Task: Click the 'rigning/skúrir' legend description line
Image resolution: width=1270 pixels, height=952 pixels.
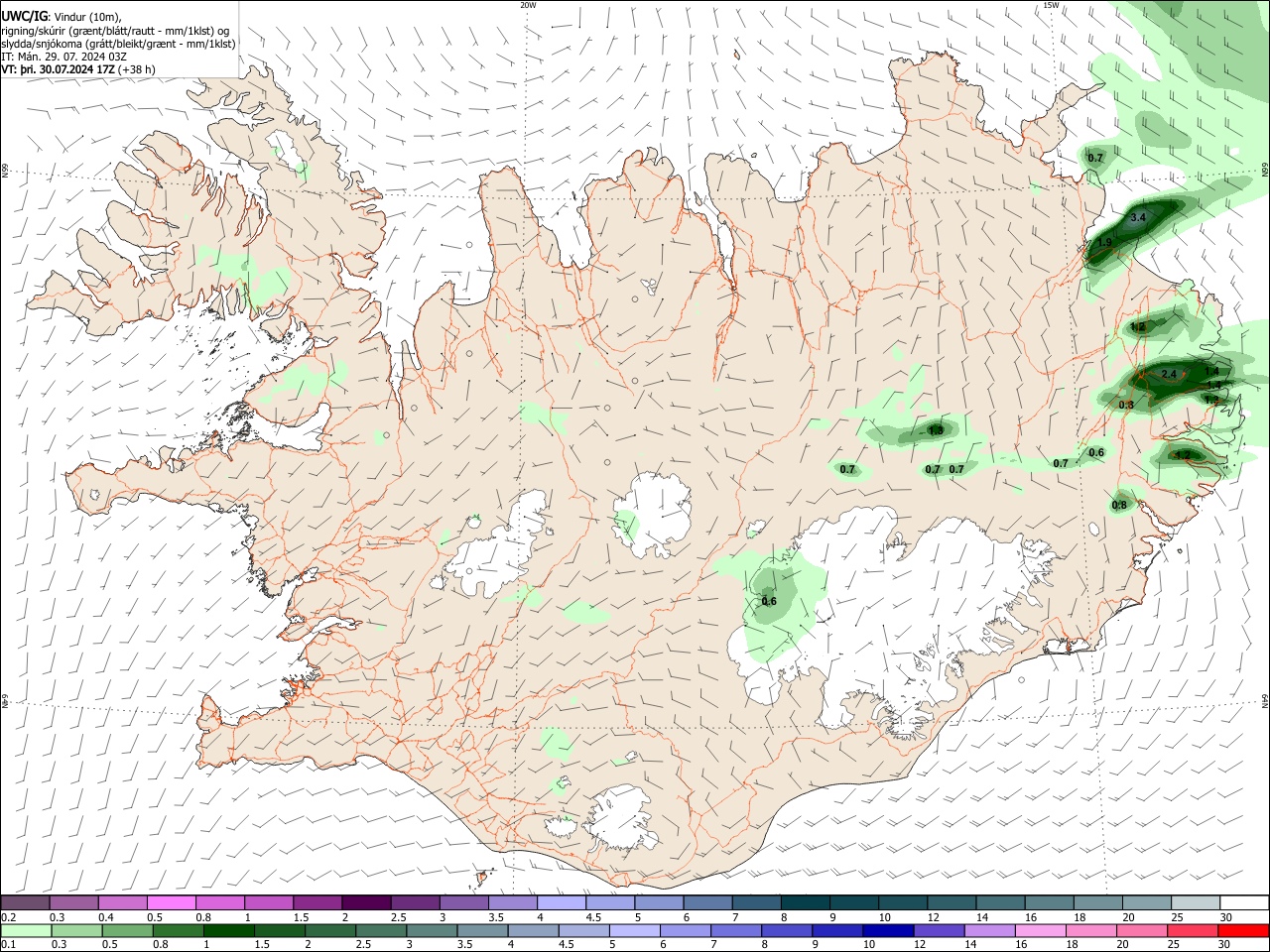Action: 115,30
